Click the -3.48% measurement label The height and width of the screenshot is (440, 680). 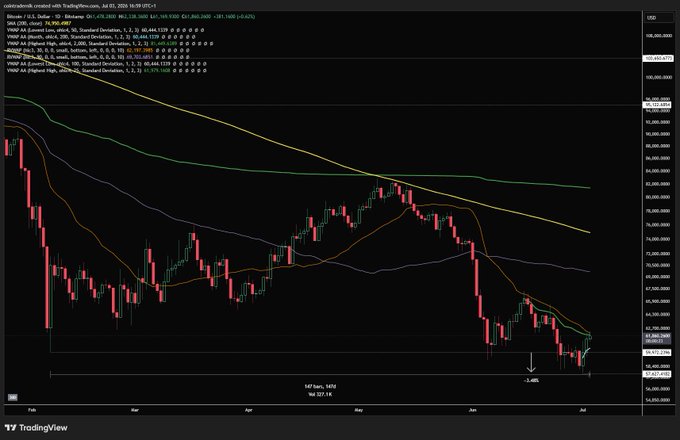[531, 380]
